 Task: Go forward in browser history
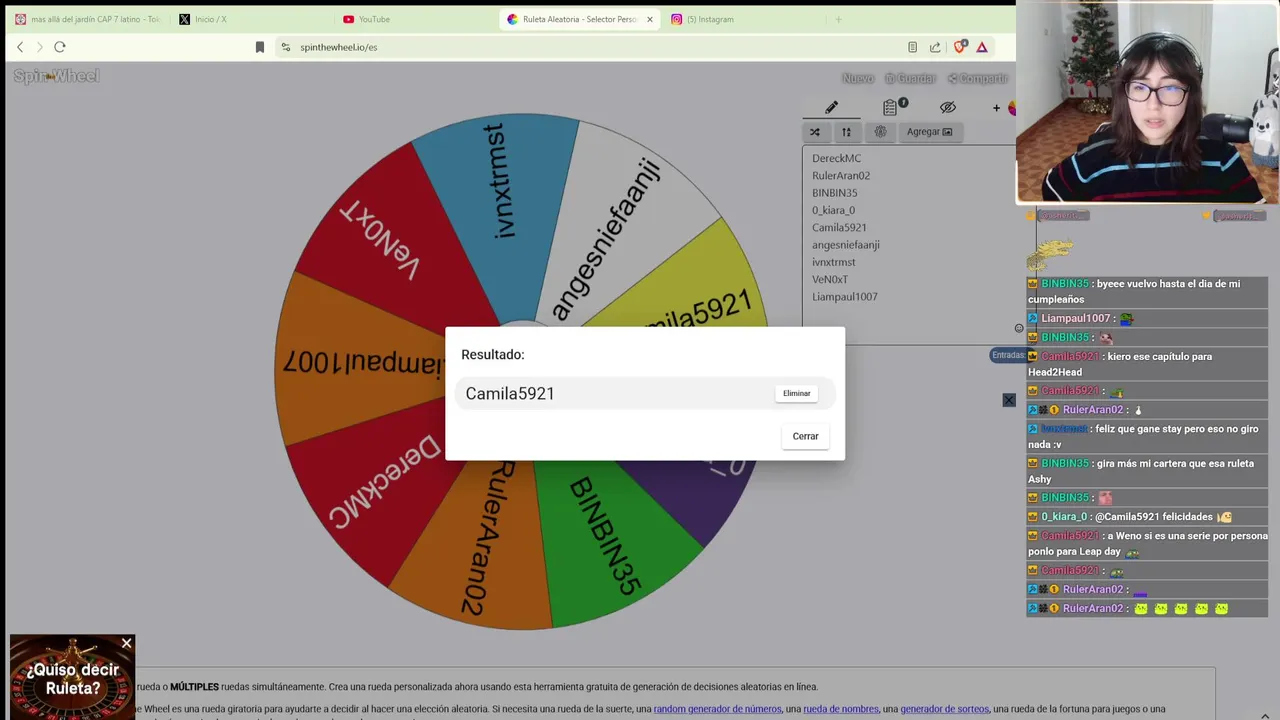40,47
